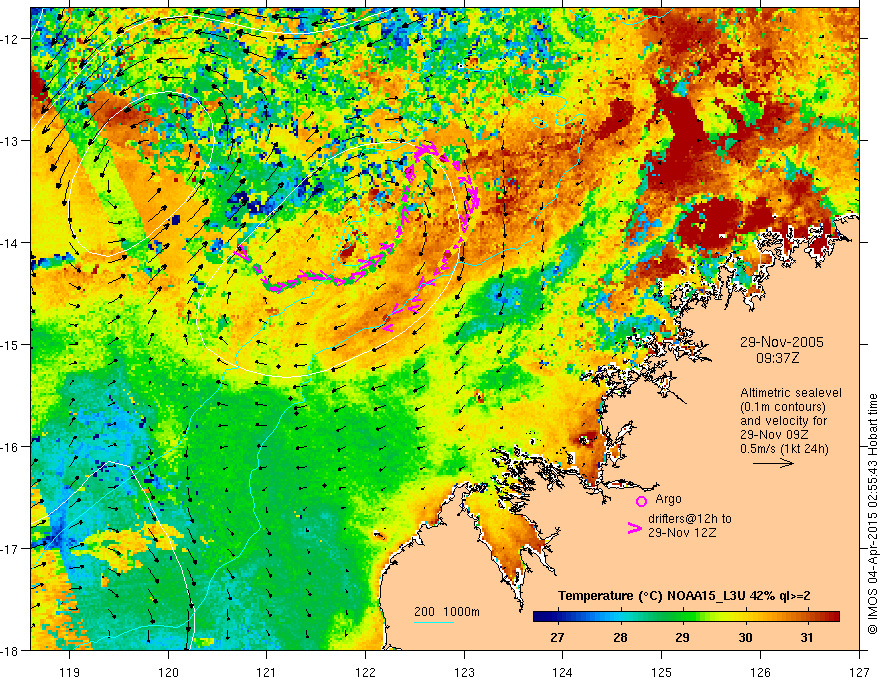880x680 pixels.
Task: Click the cyan depth contour legend line
Action: click(x=434, y=622)
